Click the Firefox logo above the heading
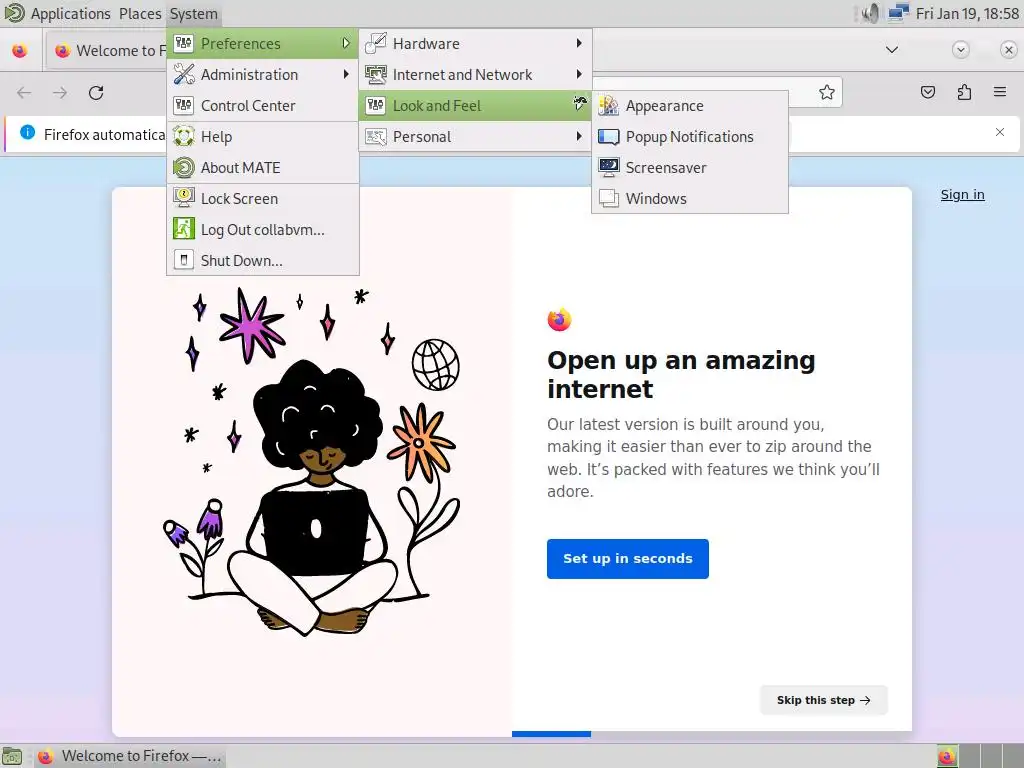Screen dimensions: 1024x768 (559, 319)
